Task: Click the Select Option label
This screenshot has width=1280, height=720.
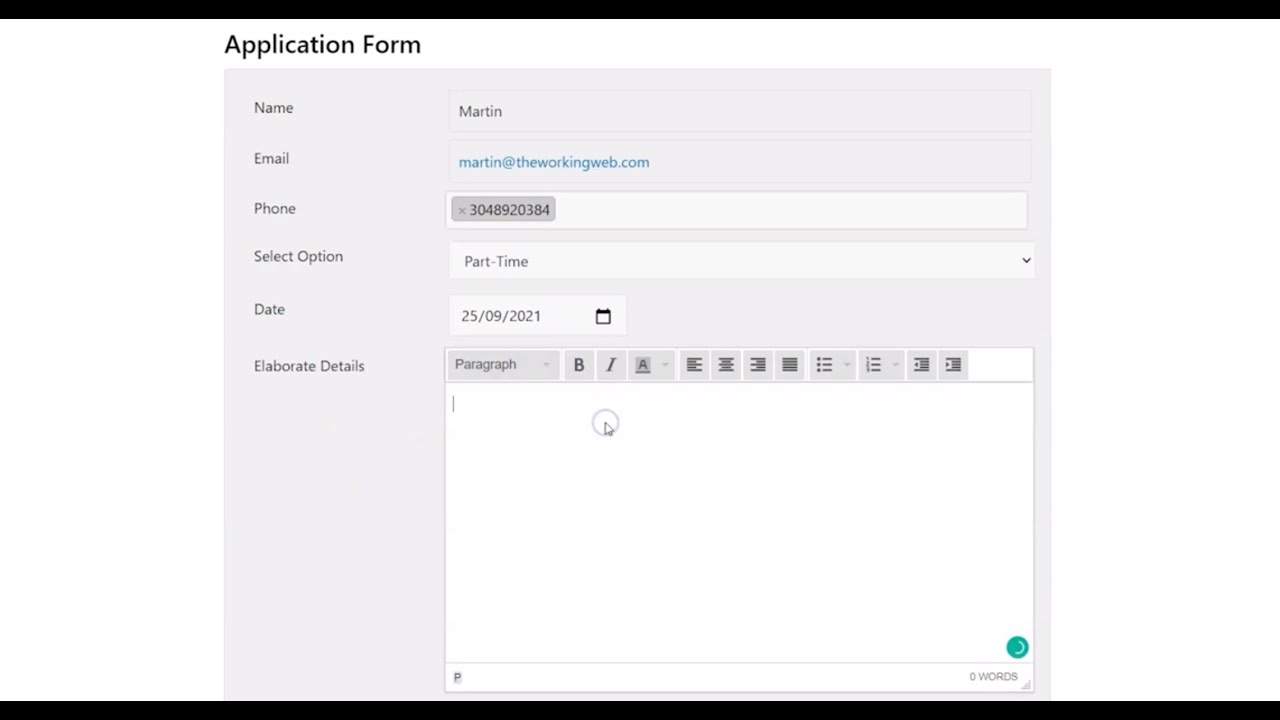Action: 298,257
